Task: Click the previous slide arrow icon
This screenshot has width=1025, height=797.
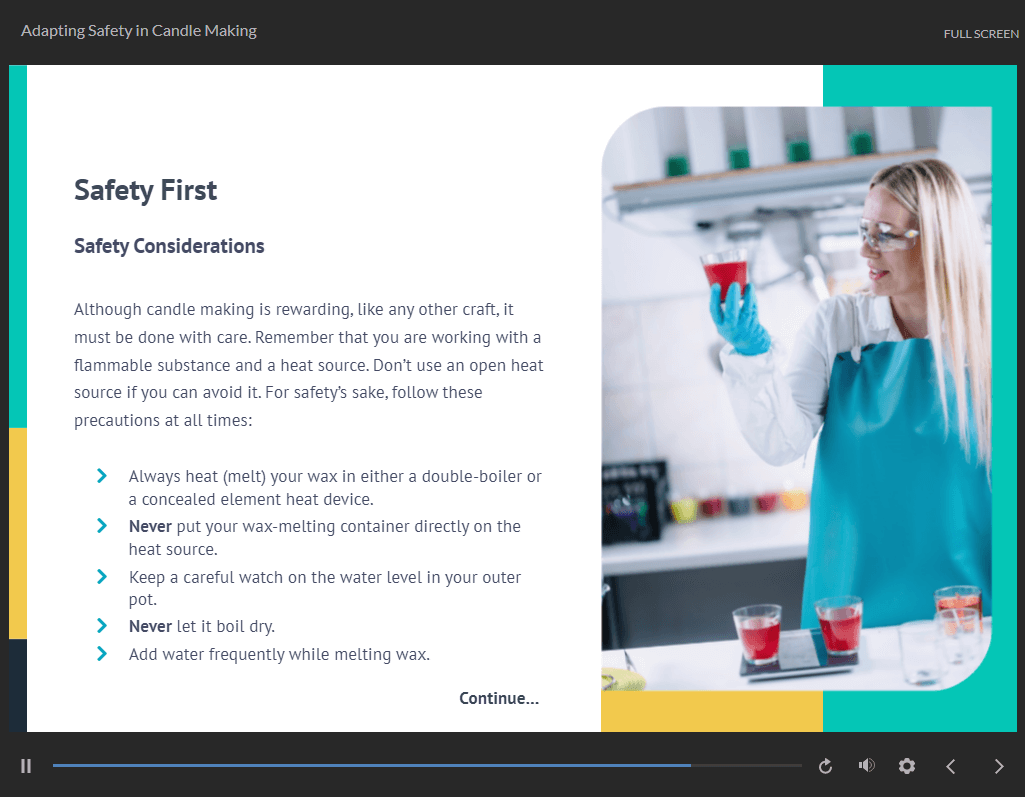Action: coord(950,765)
